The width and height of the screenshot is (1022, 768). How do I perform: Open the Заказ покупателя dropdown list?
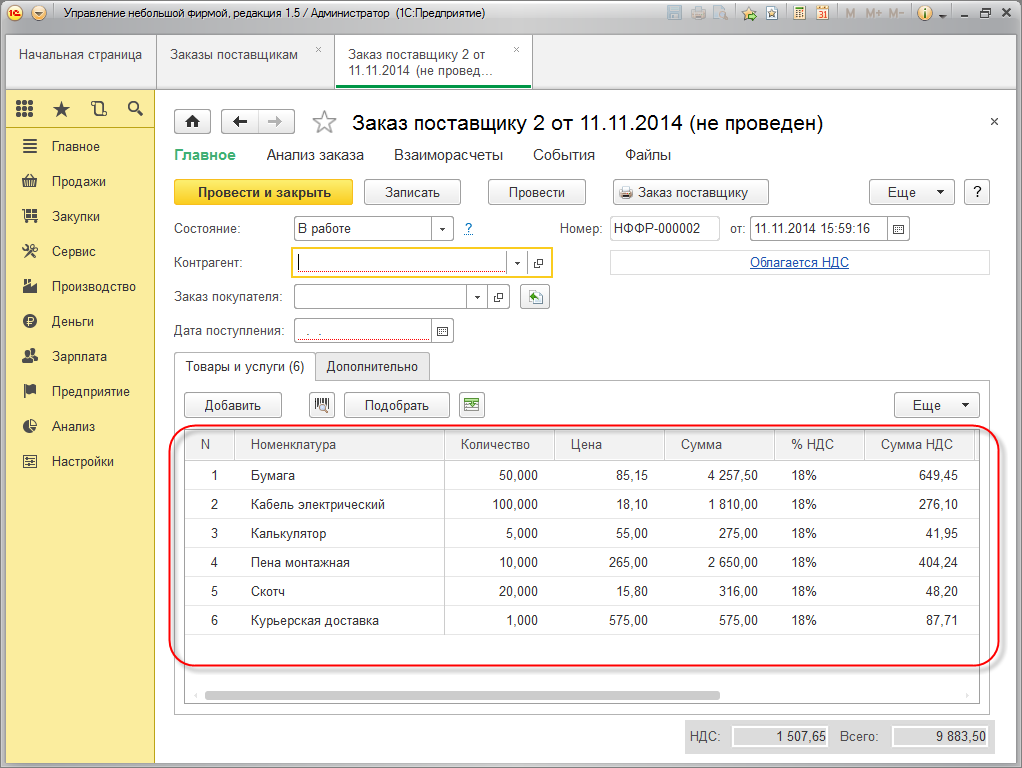[477, 297]
